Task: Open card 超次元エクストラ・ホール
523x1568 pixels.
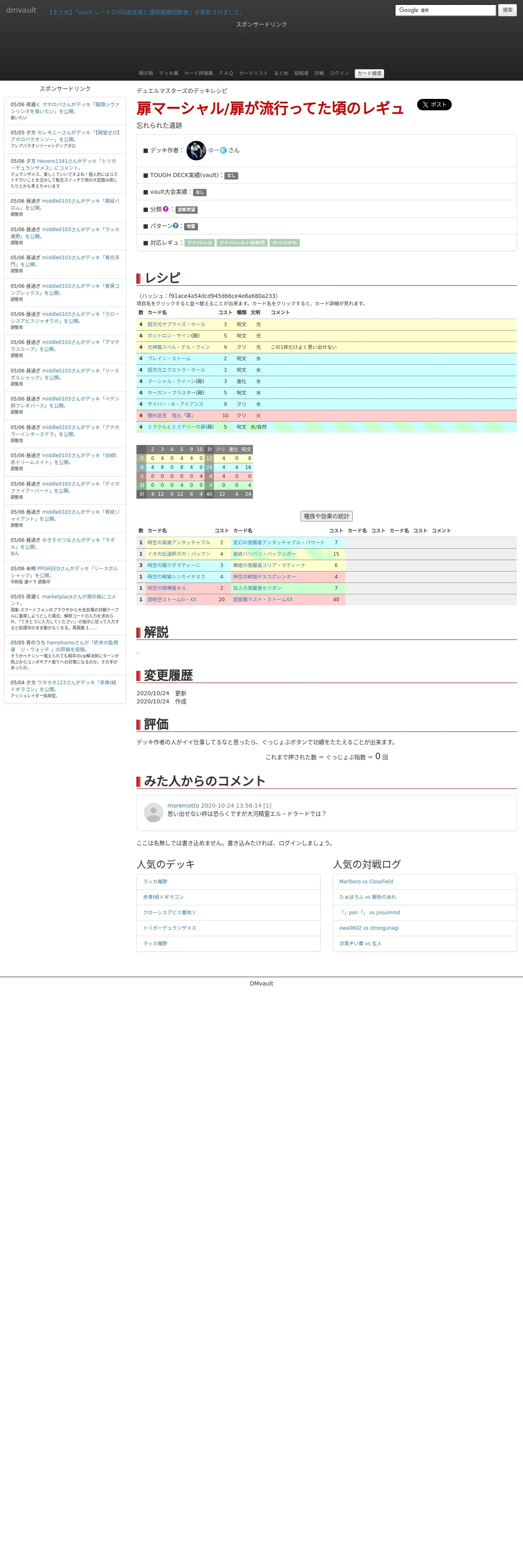Action: (x=176, y=370)
